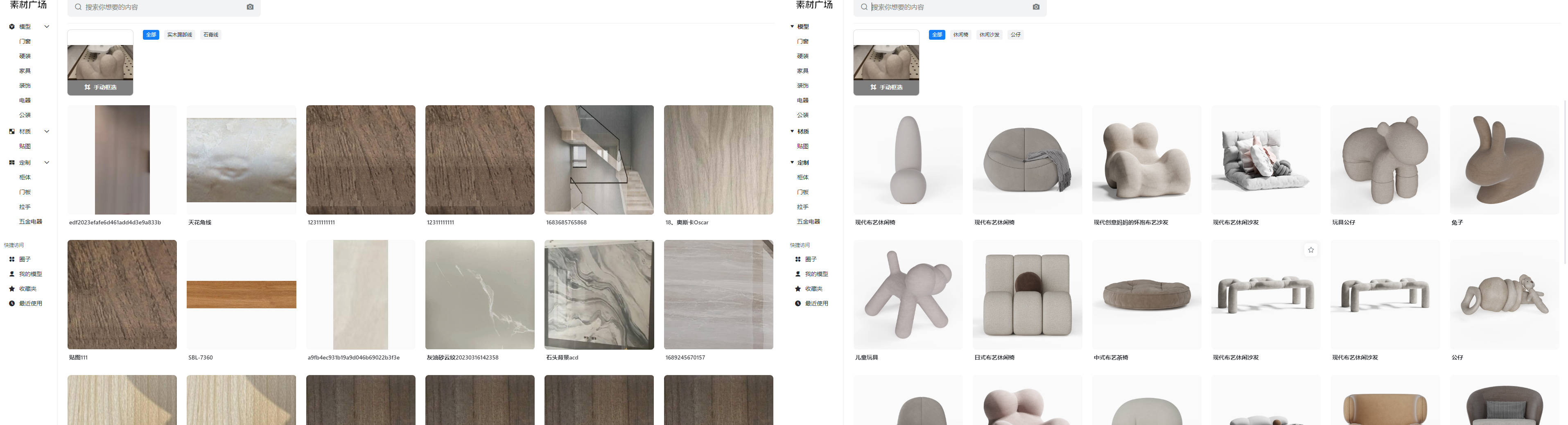
Task: Select 石膏线 filter tag
Action: click(210, 35)
